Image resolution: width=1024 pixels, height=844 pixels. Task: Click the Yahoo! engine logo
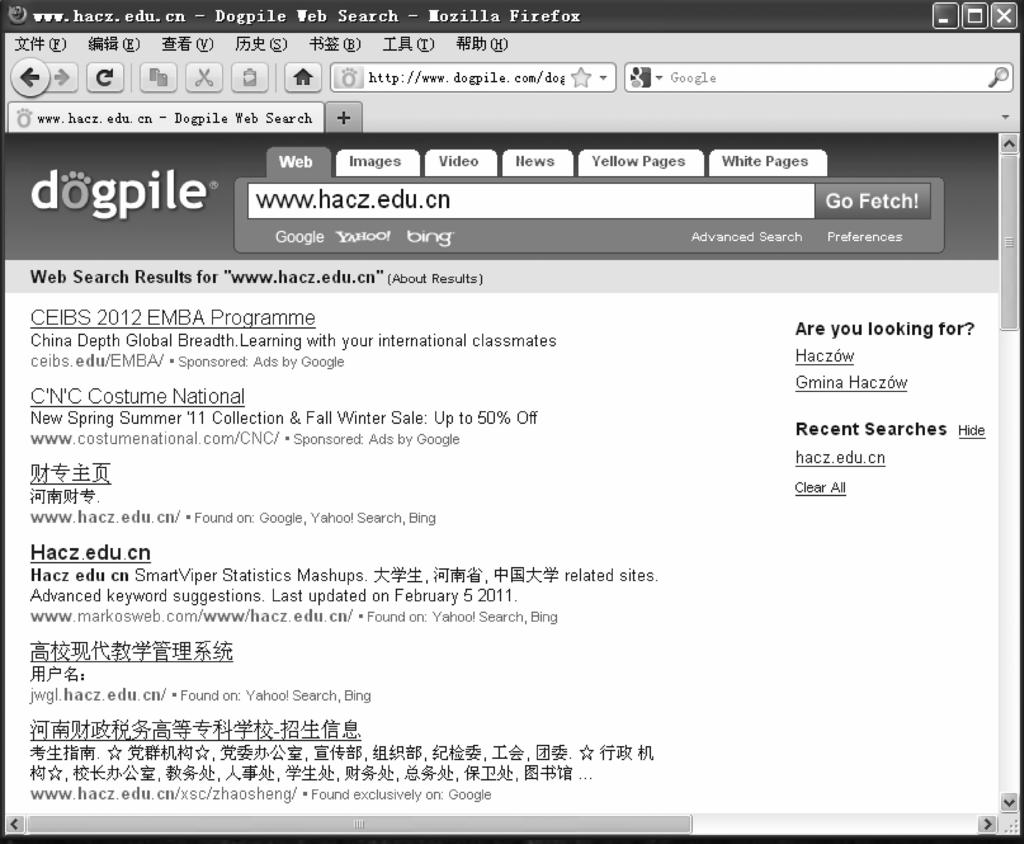point(363,236)
